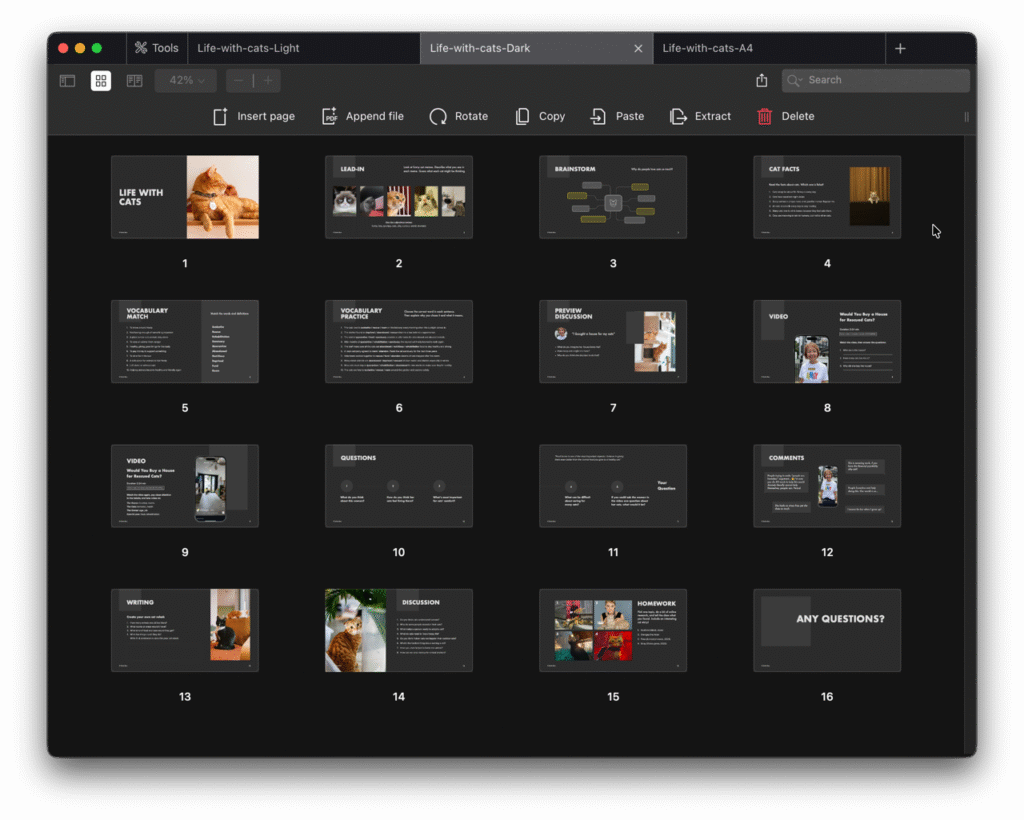The image size is (1024, 820).
Task: Click the red Delete trash icon
Action: pyautogui.click(x=765, y=117)
